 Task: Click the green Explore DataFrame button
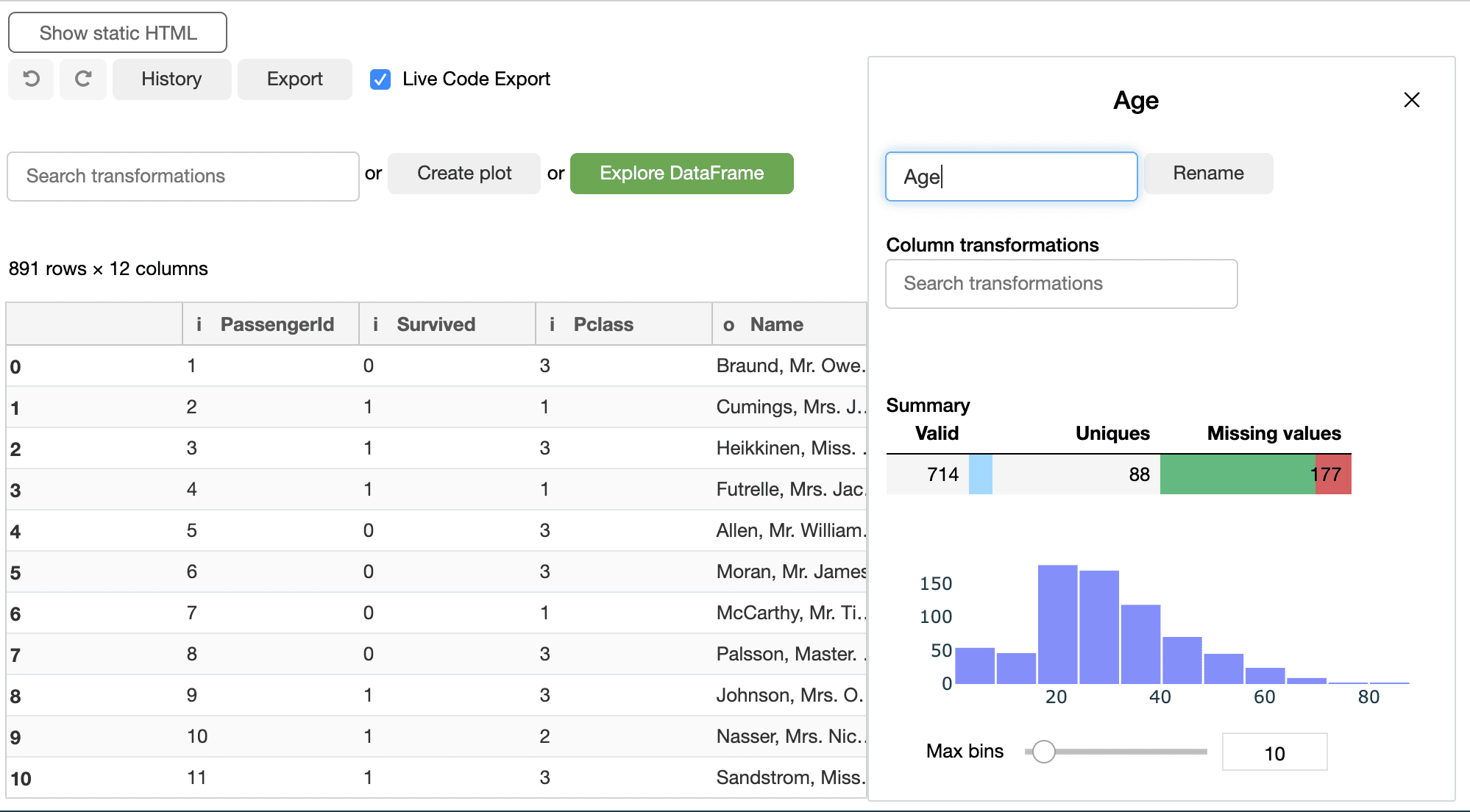click(681, 174)
